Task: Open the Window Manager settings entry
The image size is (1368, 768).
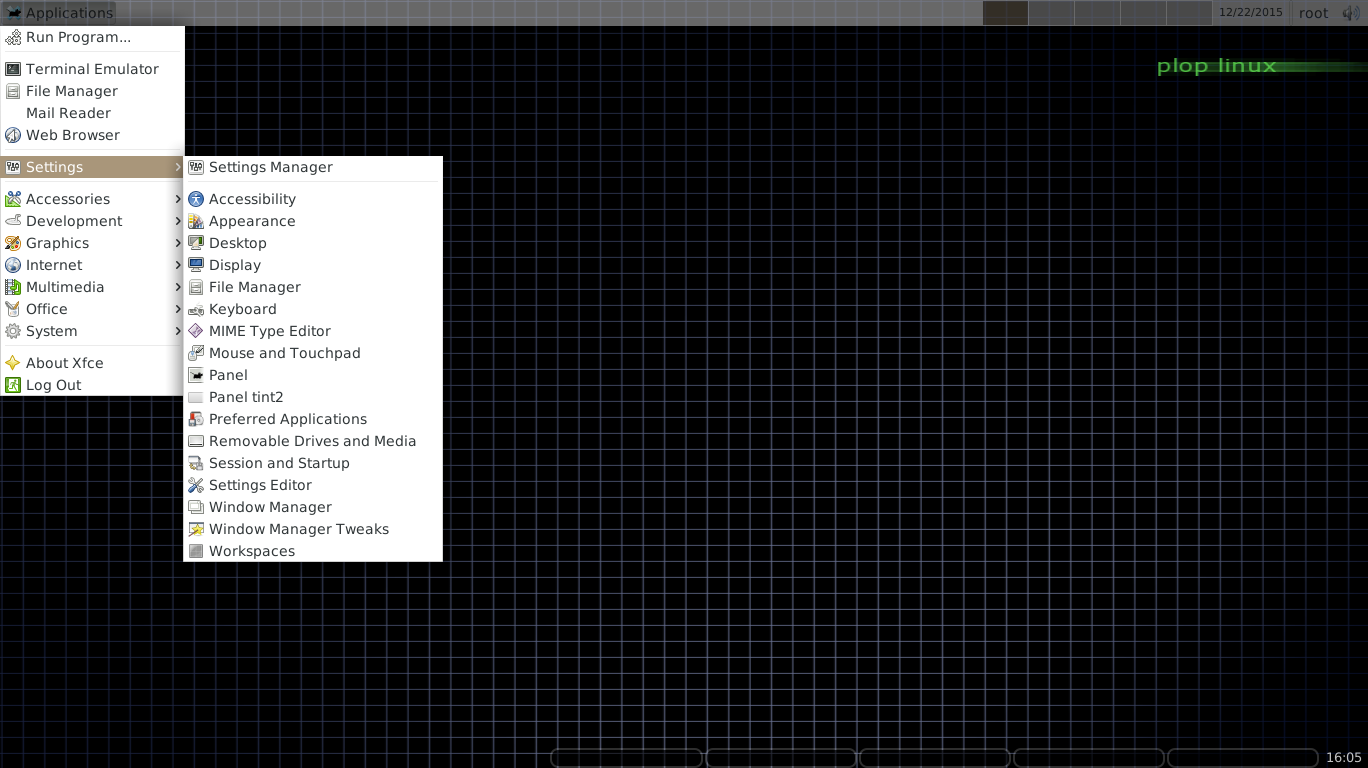Action: point(313,507)
